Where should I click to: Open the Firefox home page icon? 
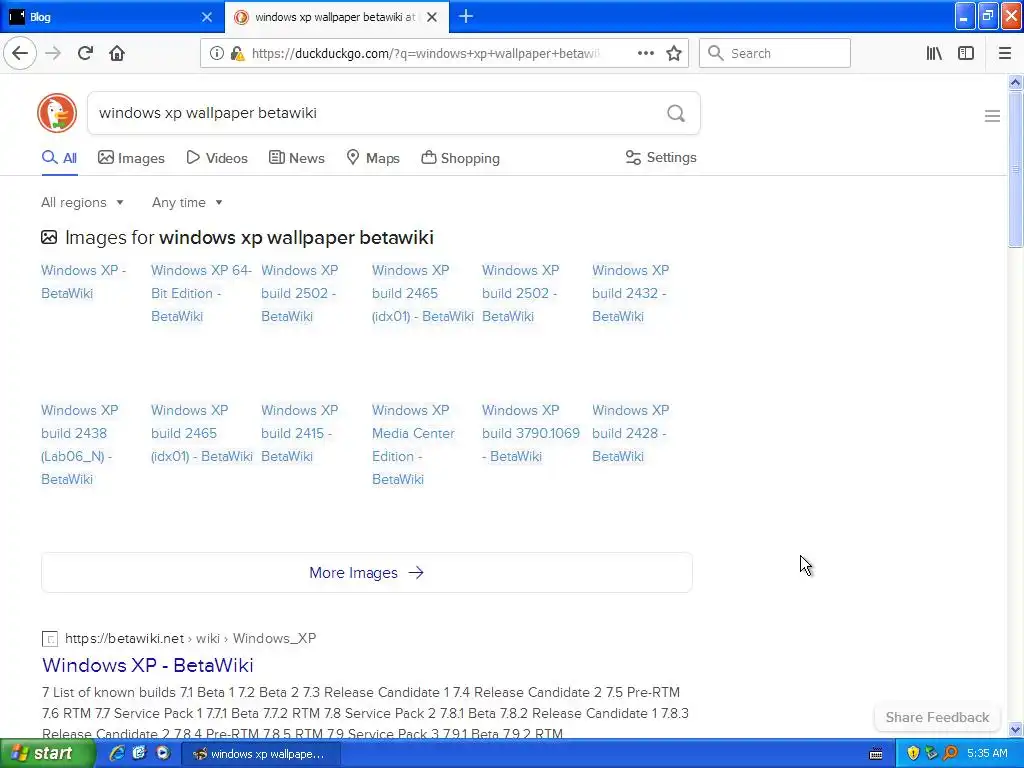[117, 54]
